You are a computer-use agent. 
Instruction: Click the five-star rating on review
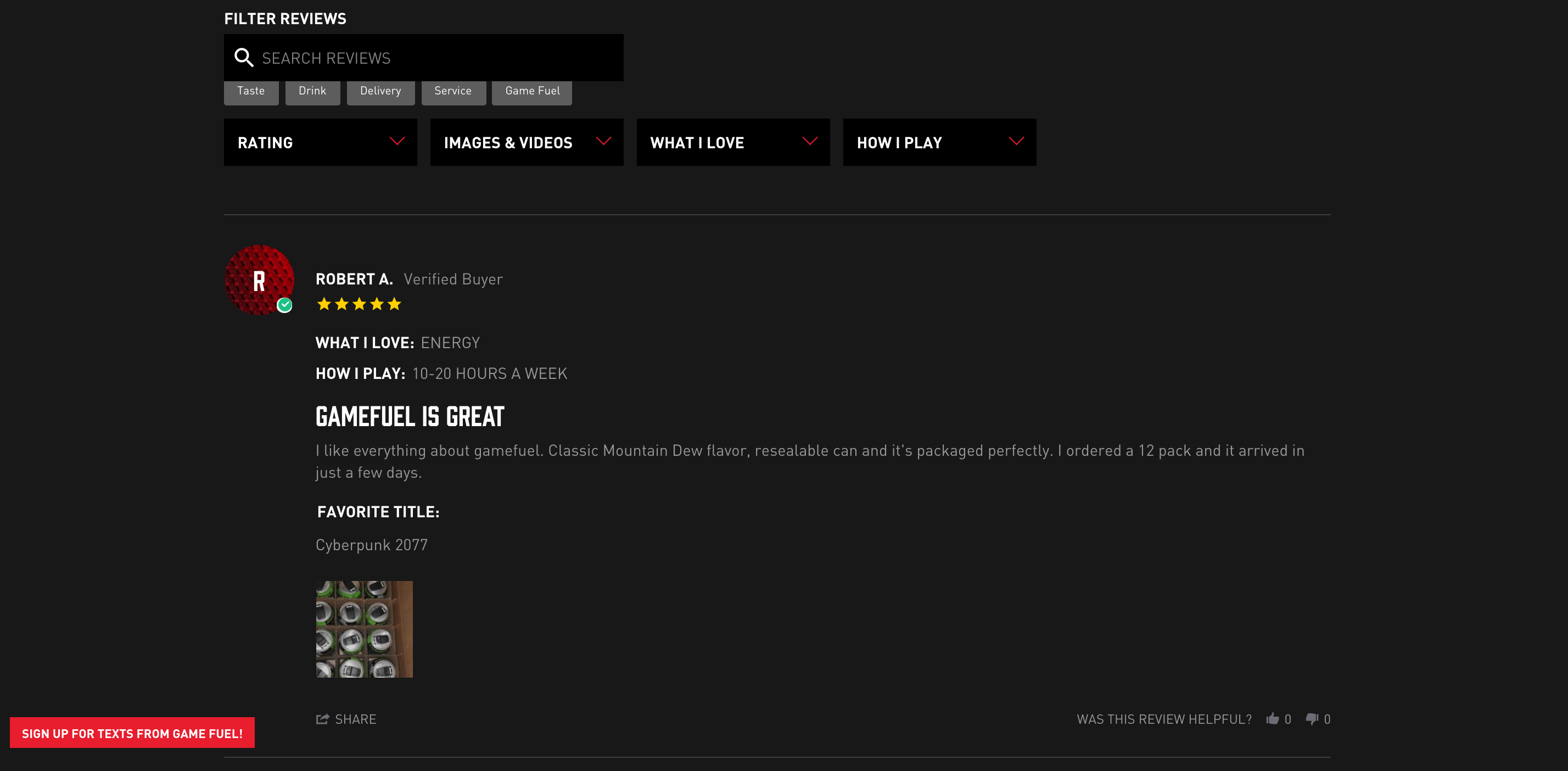coord(359,304)
